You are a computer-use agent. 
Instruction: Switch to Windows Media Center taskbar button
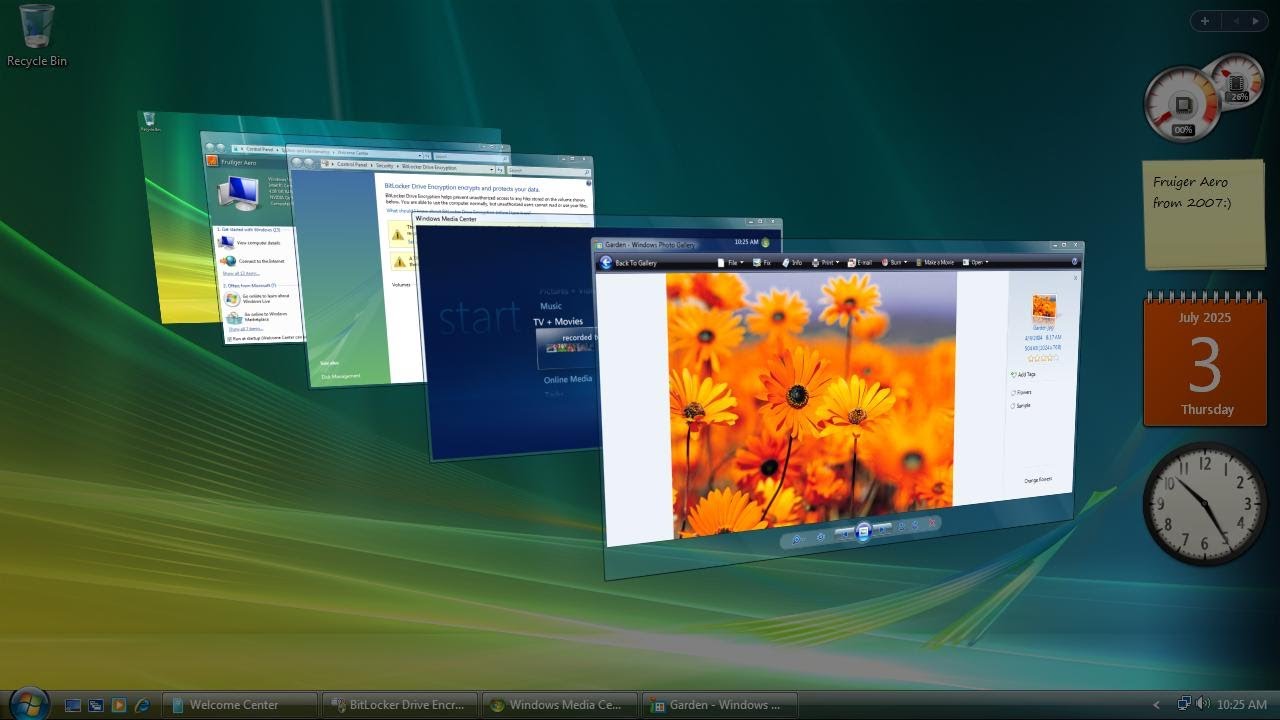click(559, 705)
